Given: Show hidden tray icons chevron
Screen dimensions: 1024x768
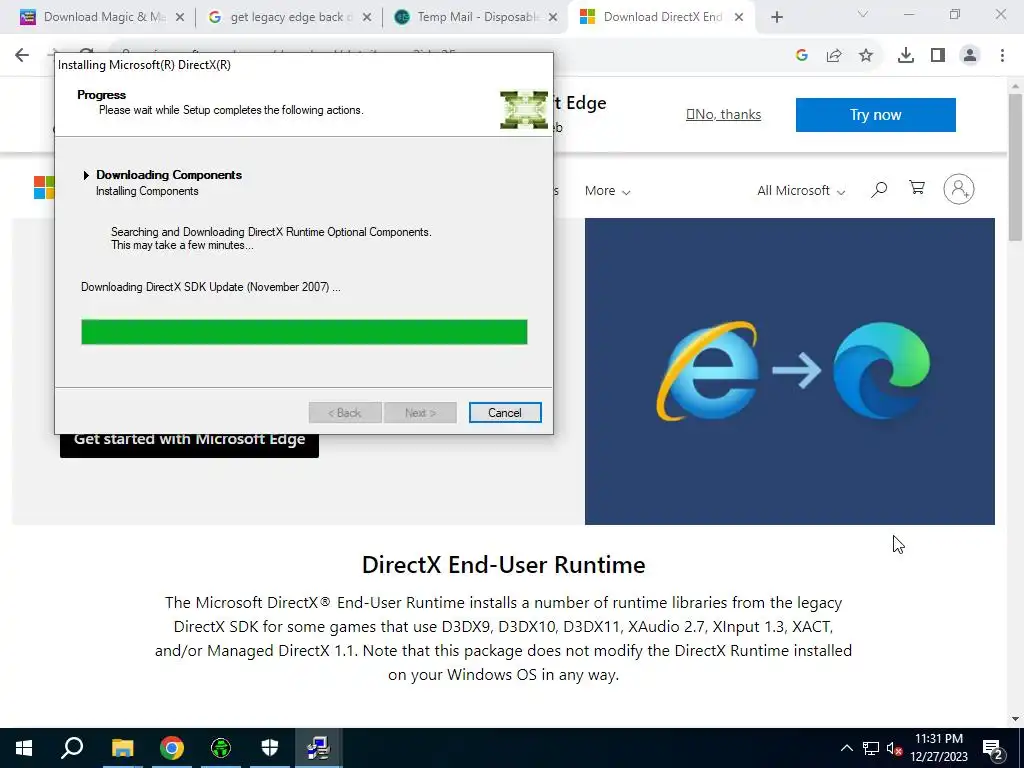Looking at the screenshot, I should tap(846, 748).
